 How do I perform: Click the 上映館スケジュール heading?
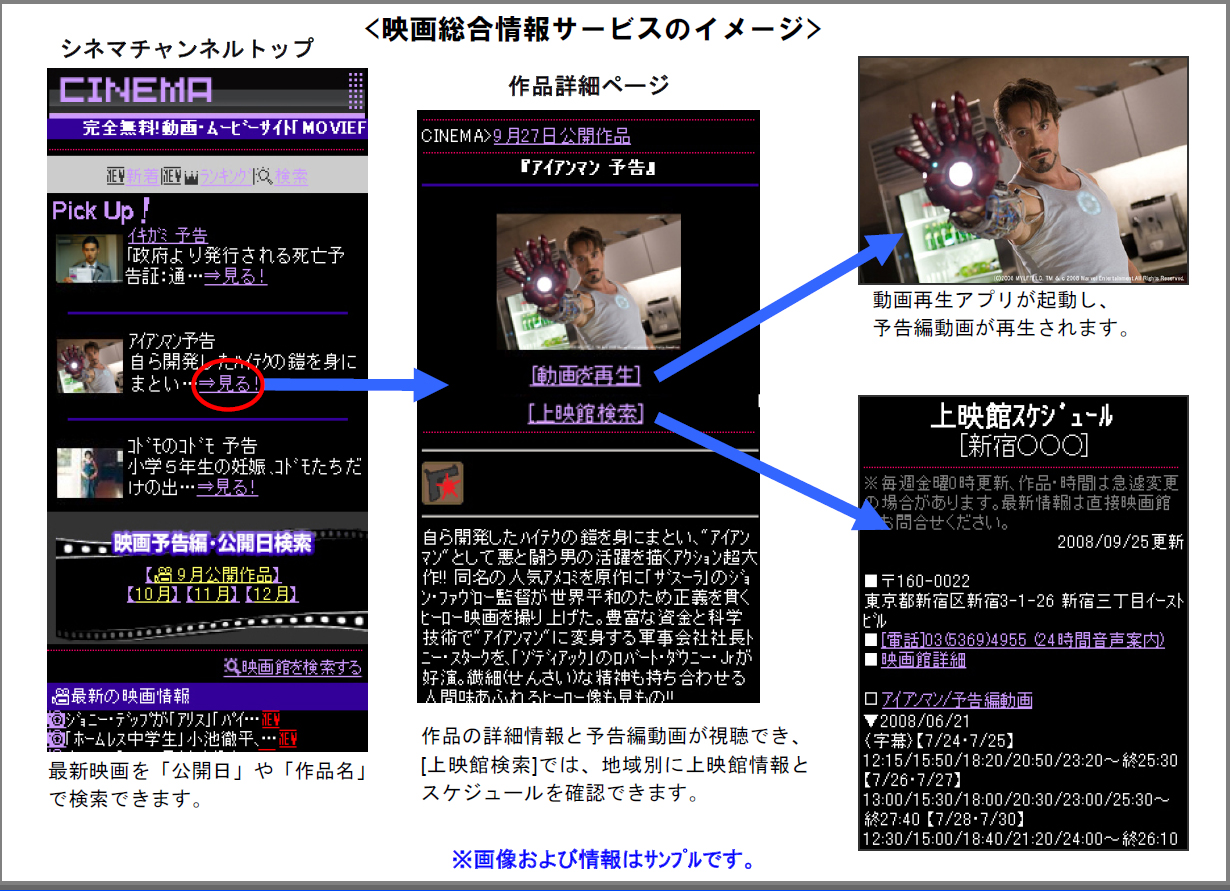coord(1021,416)
